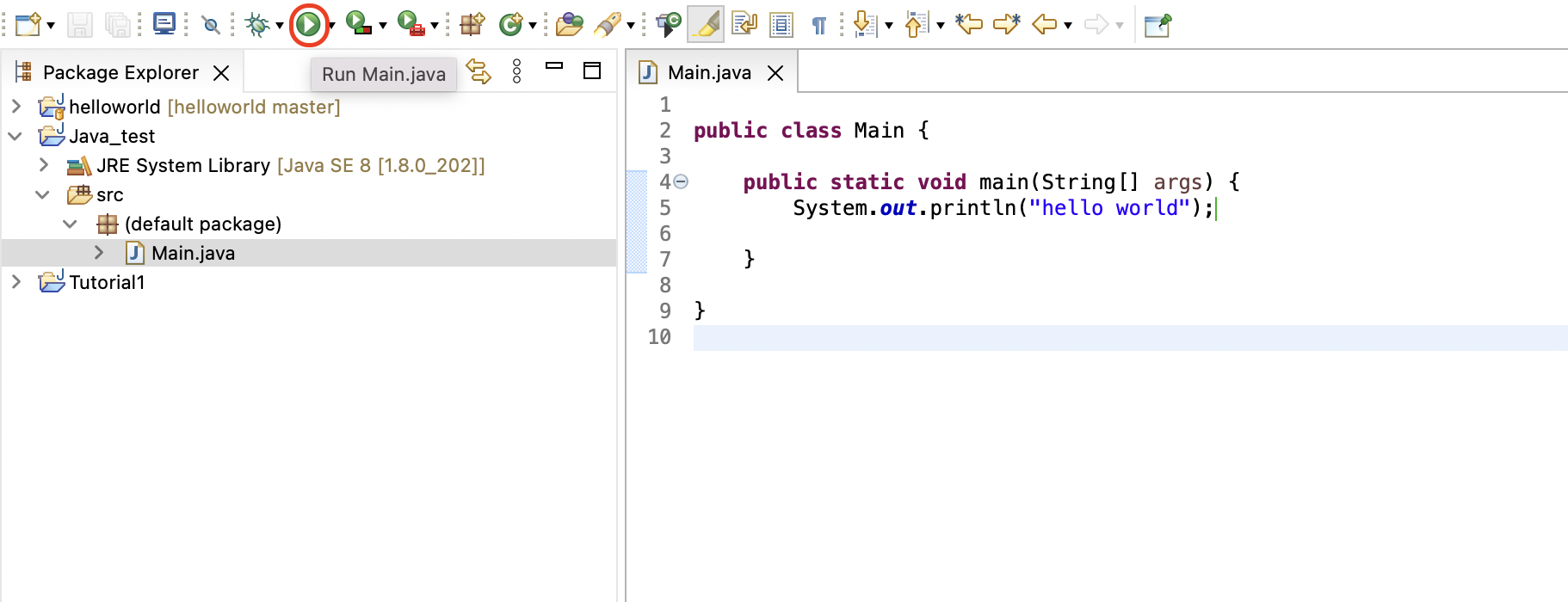The height and width of the screenshot is (602, 1568).
Task: Maximize the Package Explorer view
Action: point(592,71)
